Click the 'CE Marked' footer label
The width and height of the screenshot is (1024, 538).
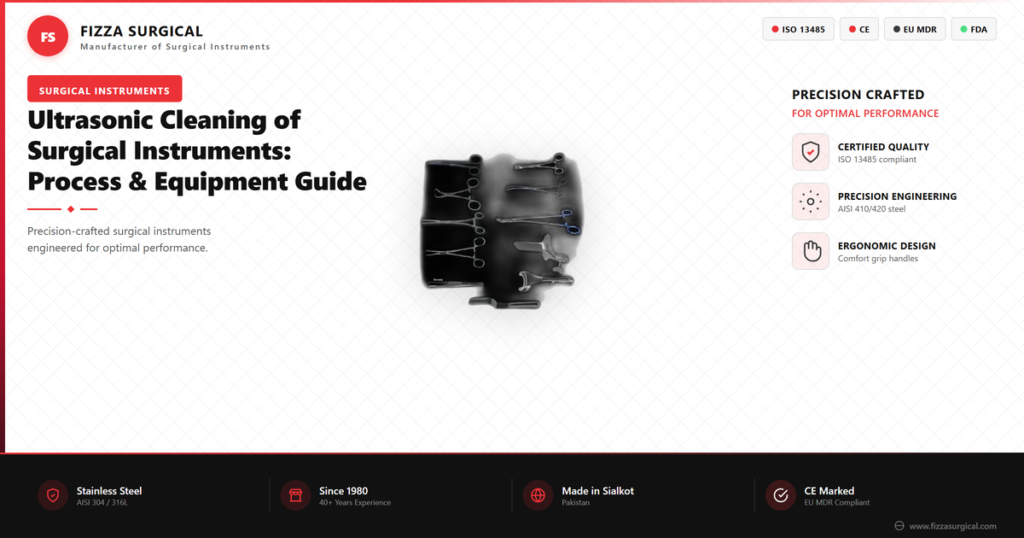coord(829,491)
